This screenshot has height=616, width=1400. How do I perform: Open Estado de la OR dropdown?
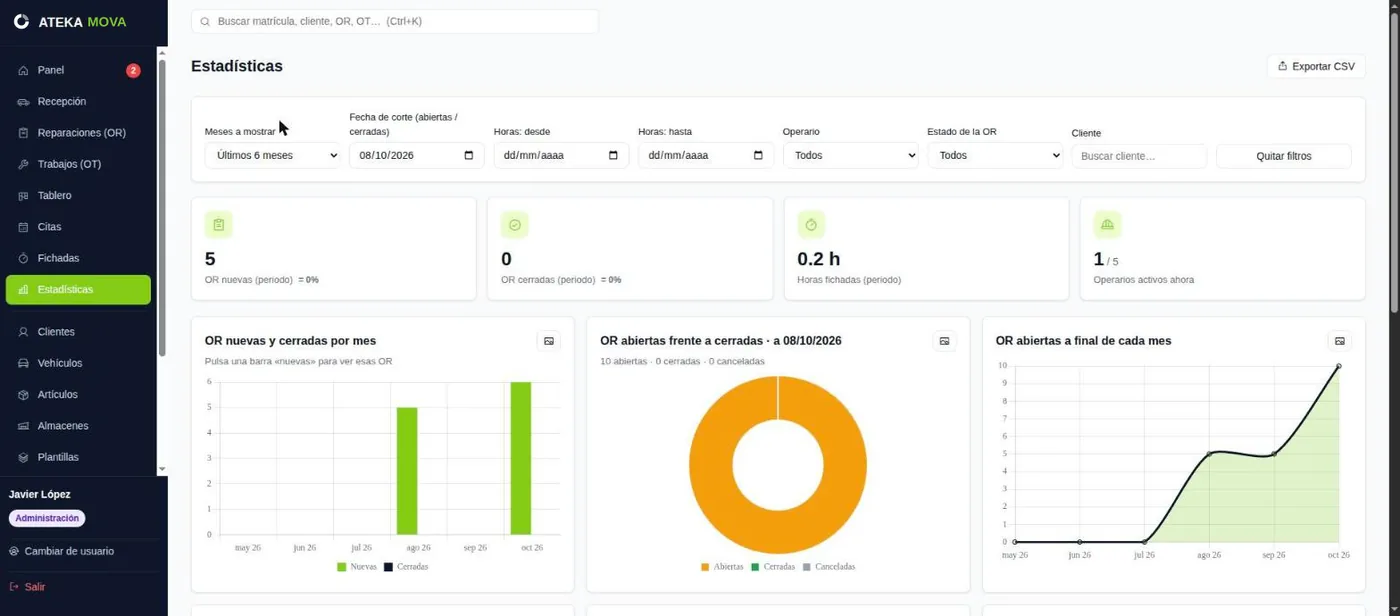995,155
